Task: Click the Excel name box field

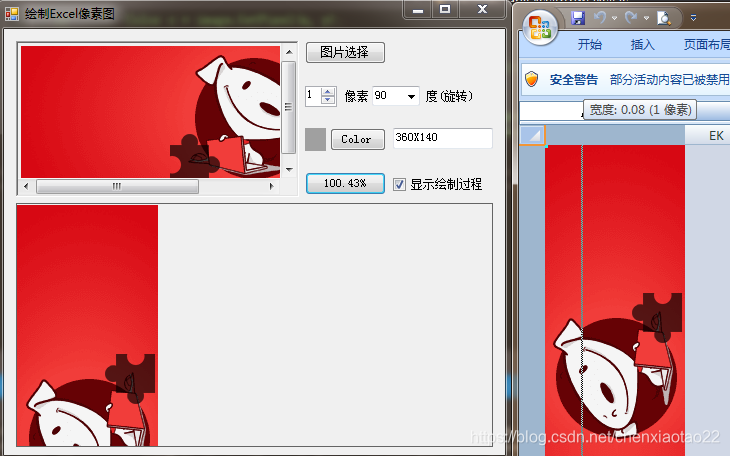Action: pyautogui.click(x=551, y=111)
